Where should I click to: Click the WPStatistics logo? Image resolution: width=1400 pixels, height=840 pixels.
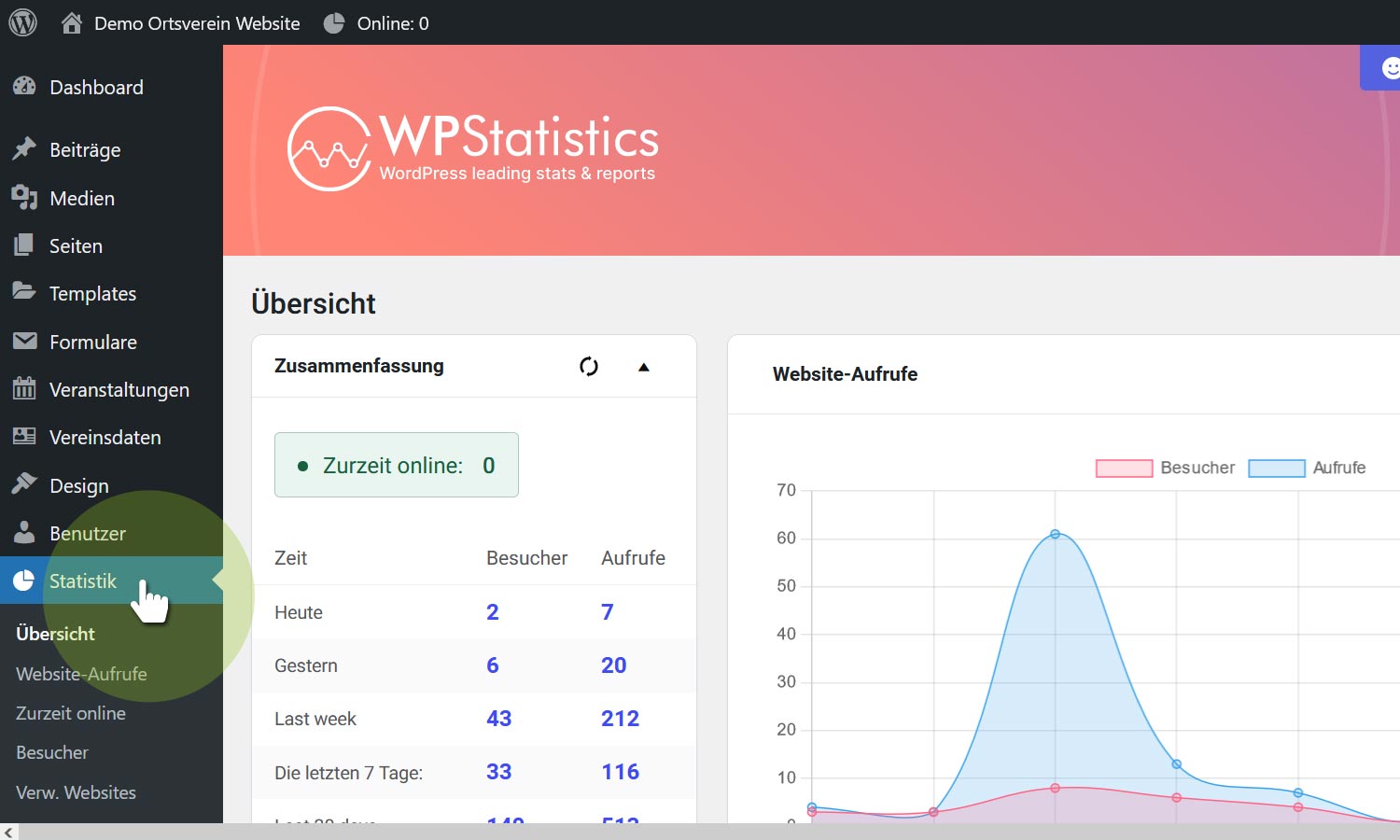point(473,149)
